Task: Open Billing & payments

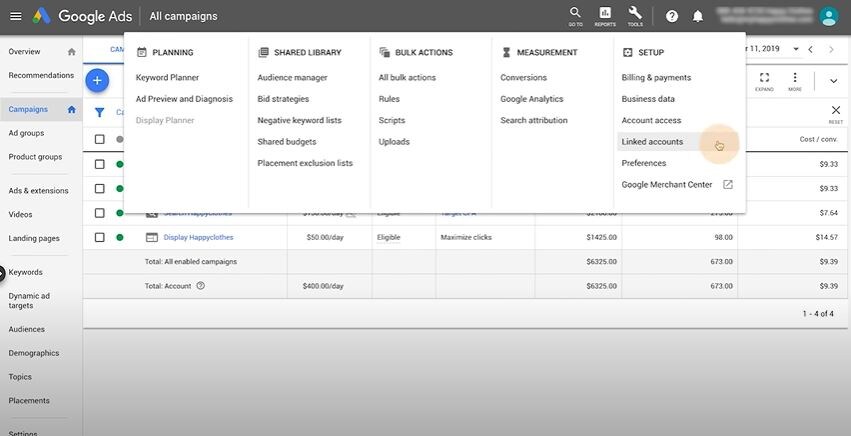Action: click(x=656, y=78)
